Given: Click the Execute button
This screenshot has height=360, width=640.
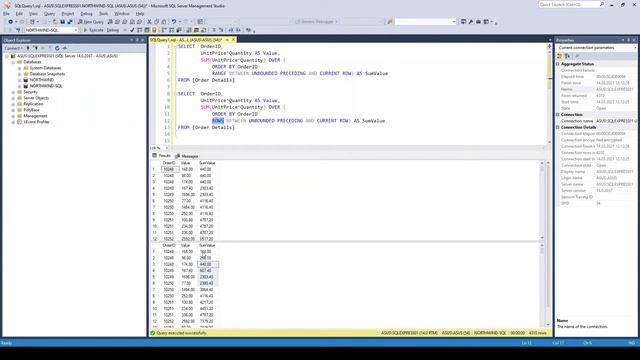Looking at the screenshot, I should click(93, 30).
